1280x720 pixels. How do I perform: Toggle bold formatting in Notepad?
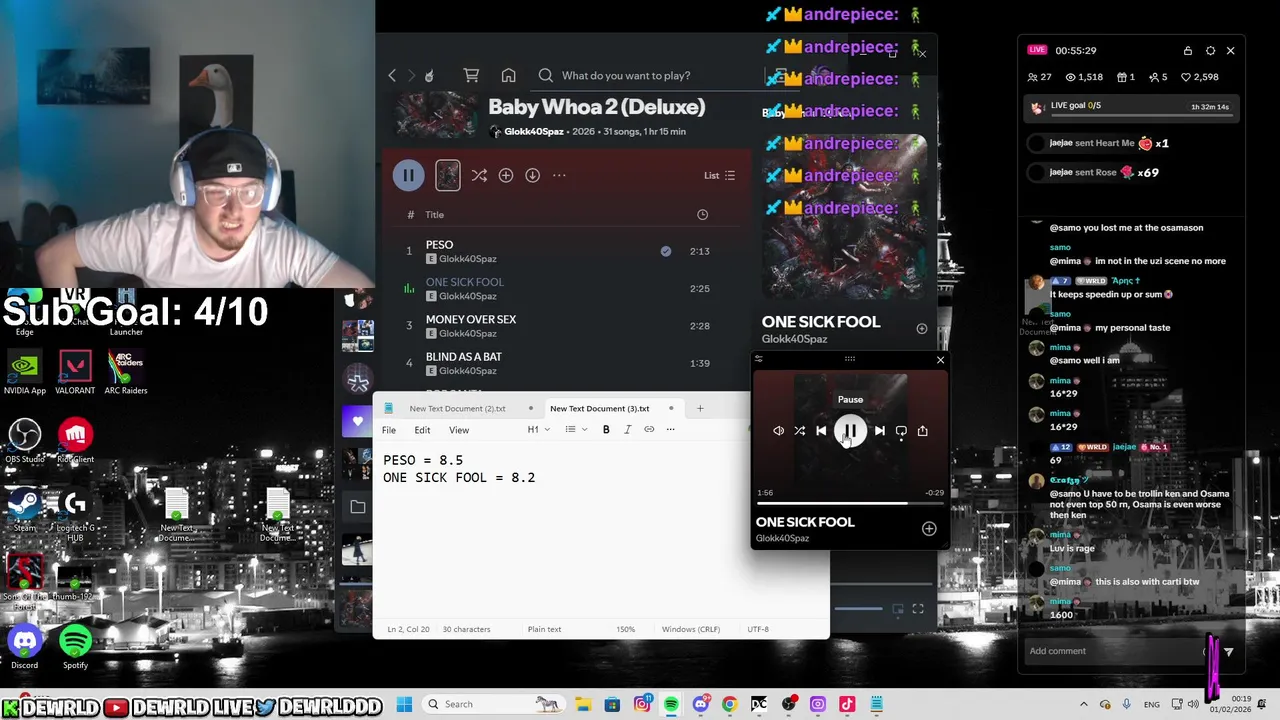click(606, 430)
